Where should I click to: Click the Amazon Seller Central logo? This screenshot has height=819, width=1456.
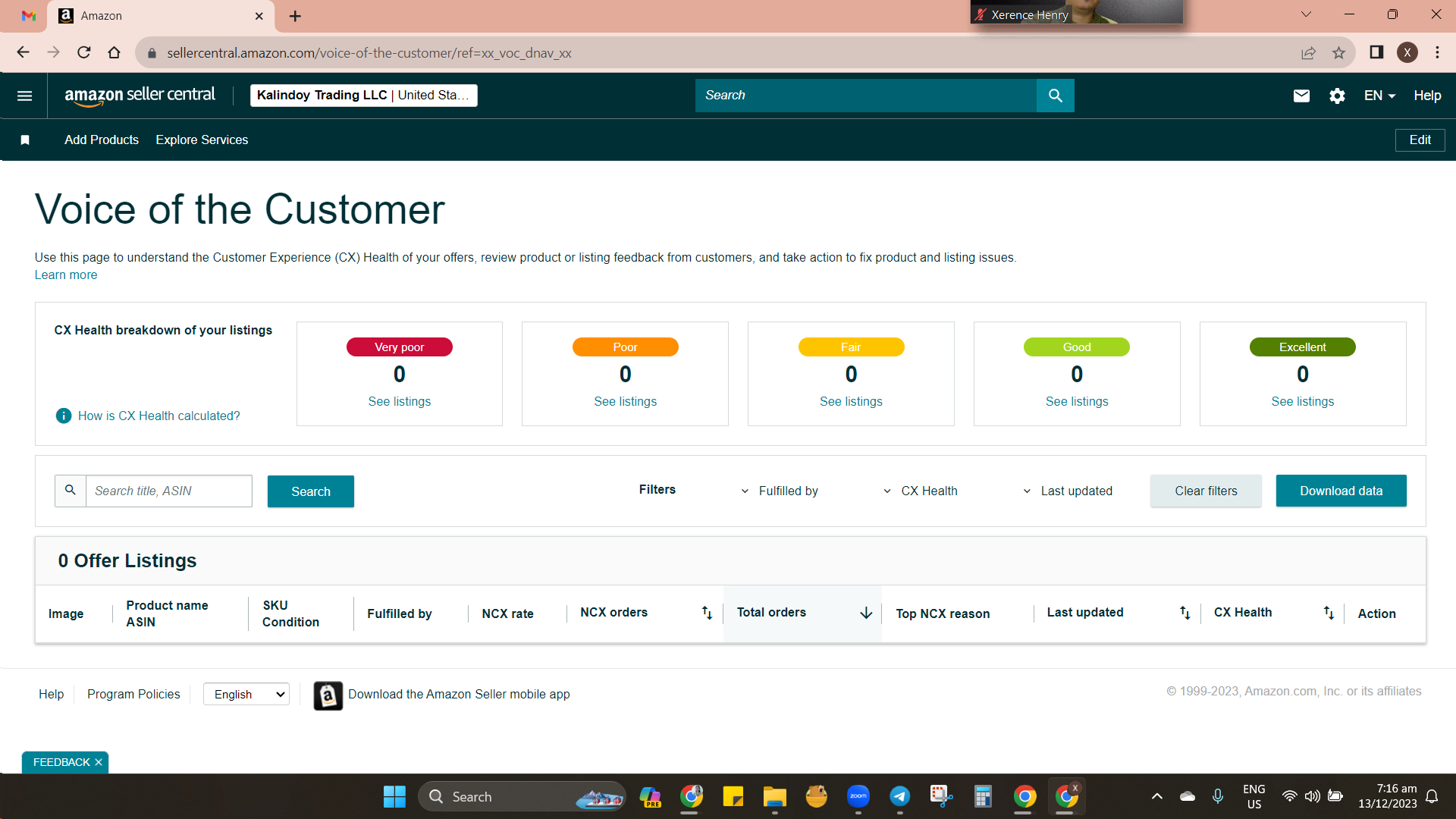[x=140, y=96]
